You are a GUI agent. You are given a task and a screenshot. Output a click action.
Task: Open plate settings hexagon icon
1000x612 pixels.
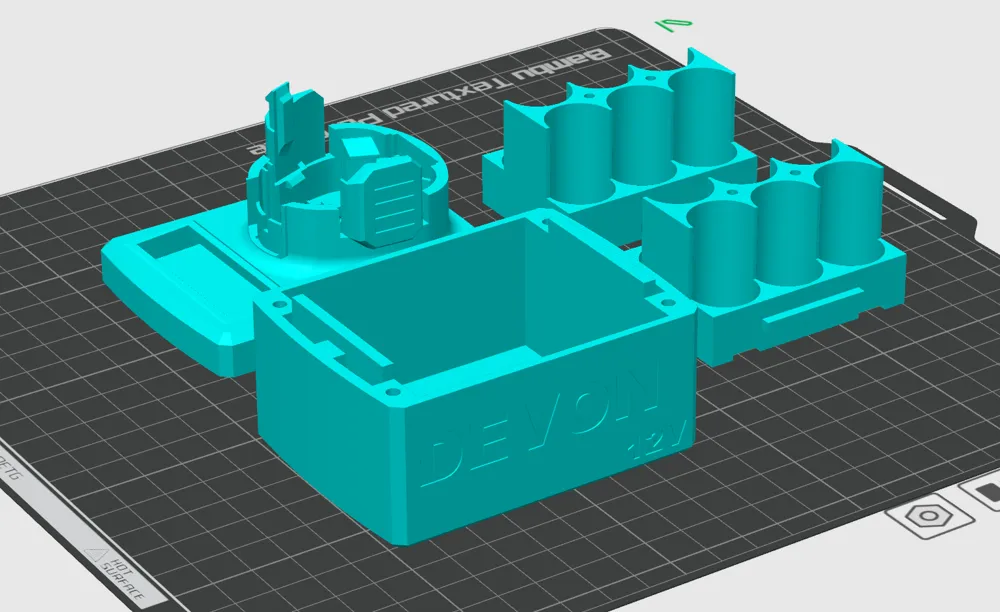tap(930, 516)
